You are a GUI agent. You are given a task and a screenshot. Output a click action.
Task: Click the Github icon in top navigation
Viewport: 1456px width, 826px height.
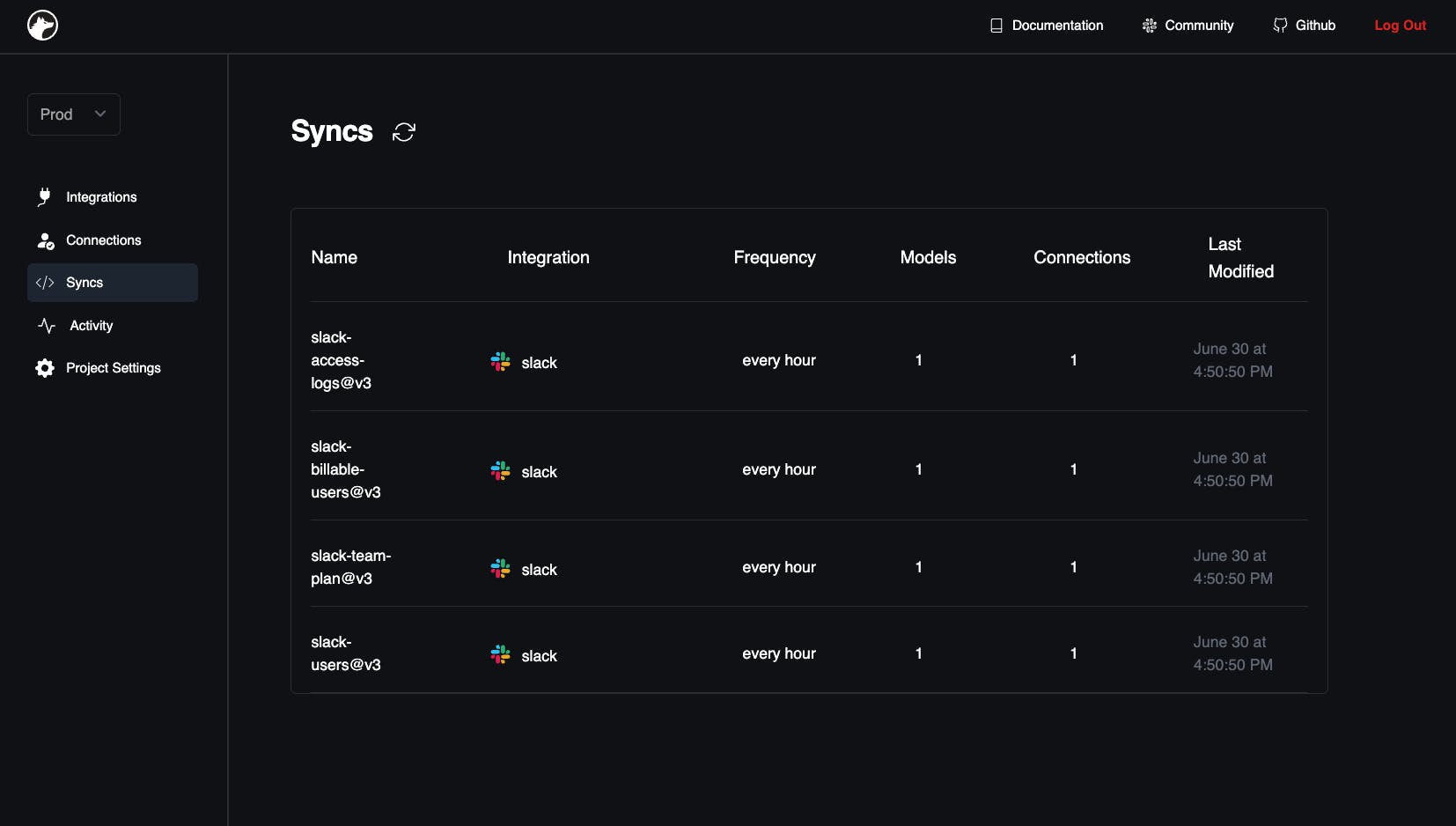[x=1279, y=25]
